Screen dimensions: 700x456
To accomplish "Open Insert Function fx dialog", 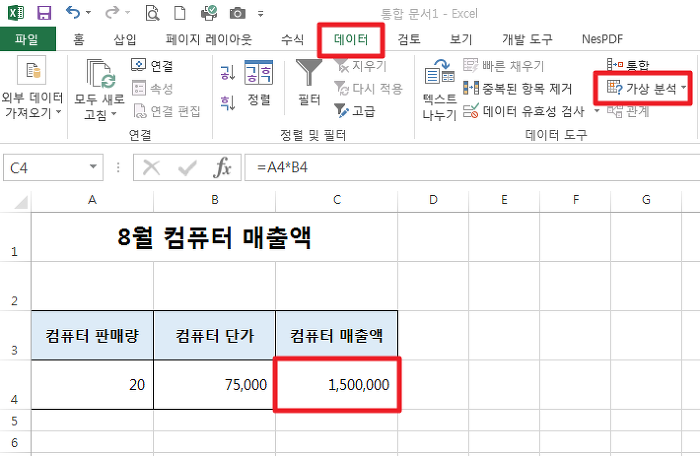I will [222, 168].
